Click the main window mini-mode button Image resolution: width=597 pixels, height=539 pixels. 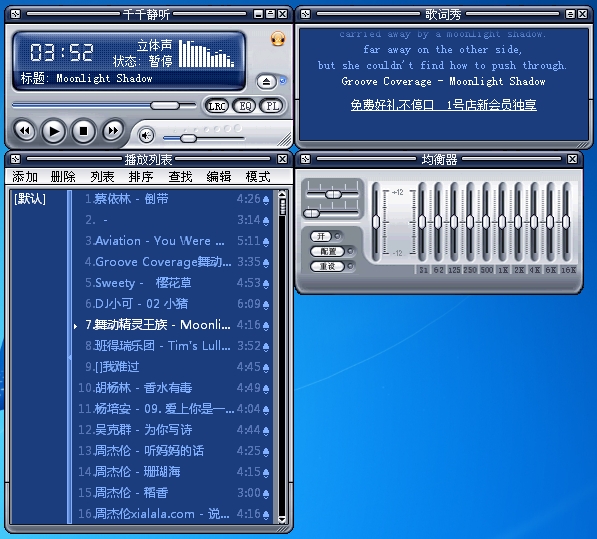click(270, 14)
